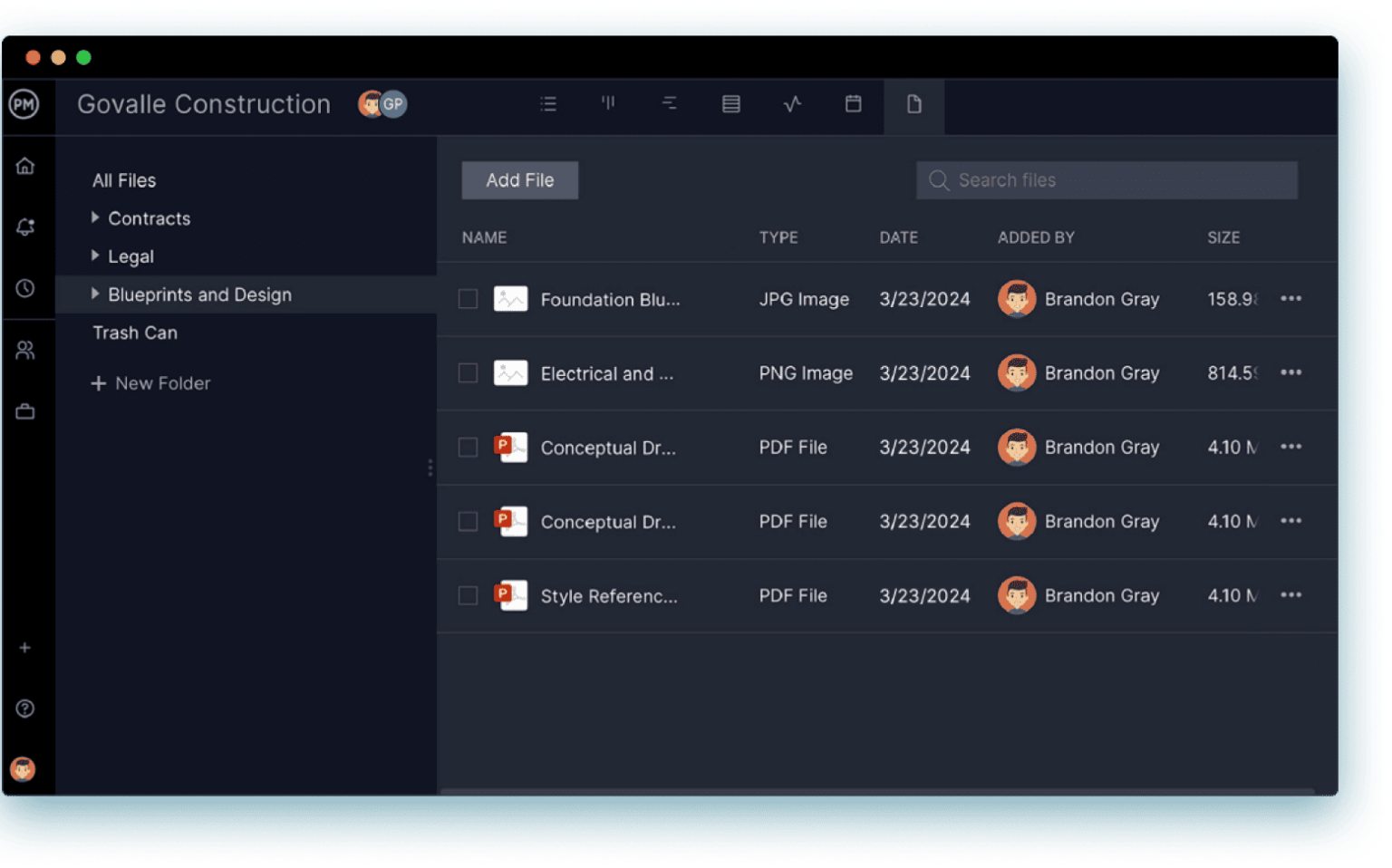Open the Home icon in the sidebar
The height and width of the screenshot is (868, 1392).
[x=25, y=166]
